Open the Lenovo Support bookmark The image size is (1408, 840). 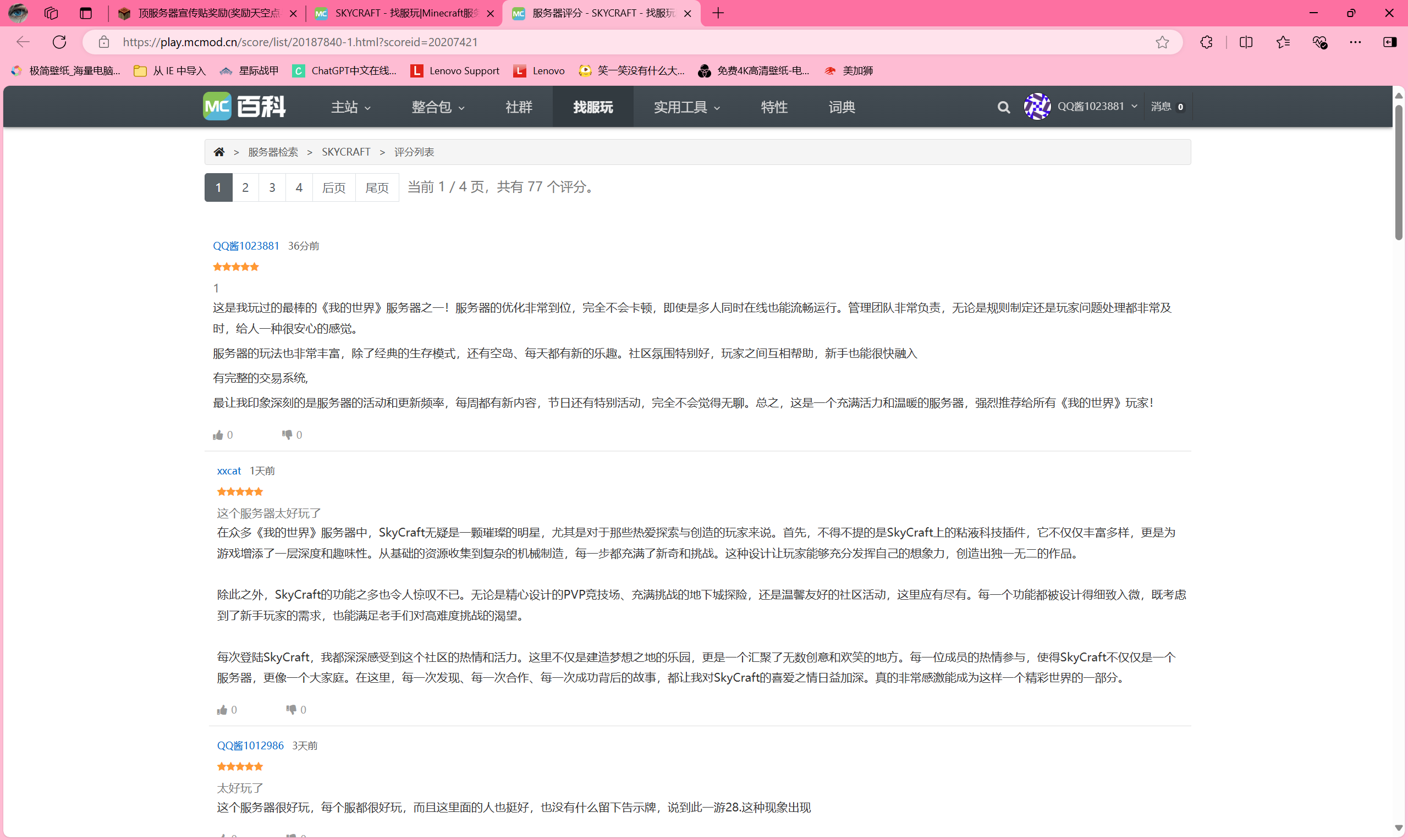point(455,71)
